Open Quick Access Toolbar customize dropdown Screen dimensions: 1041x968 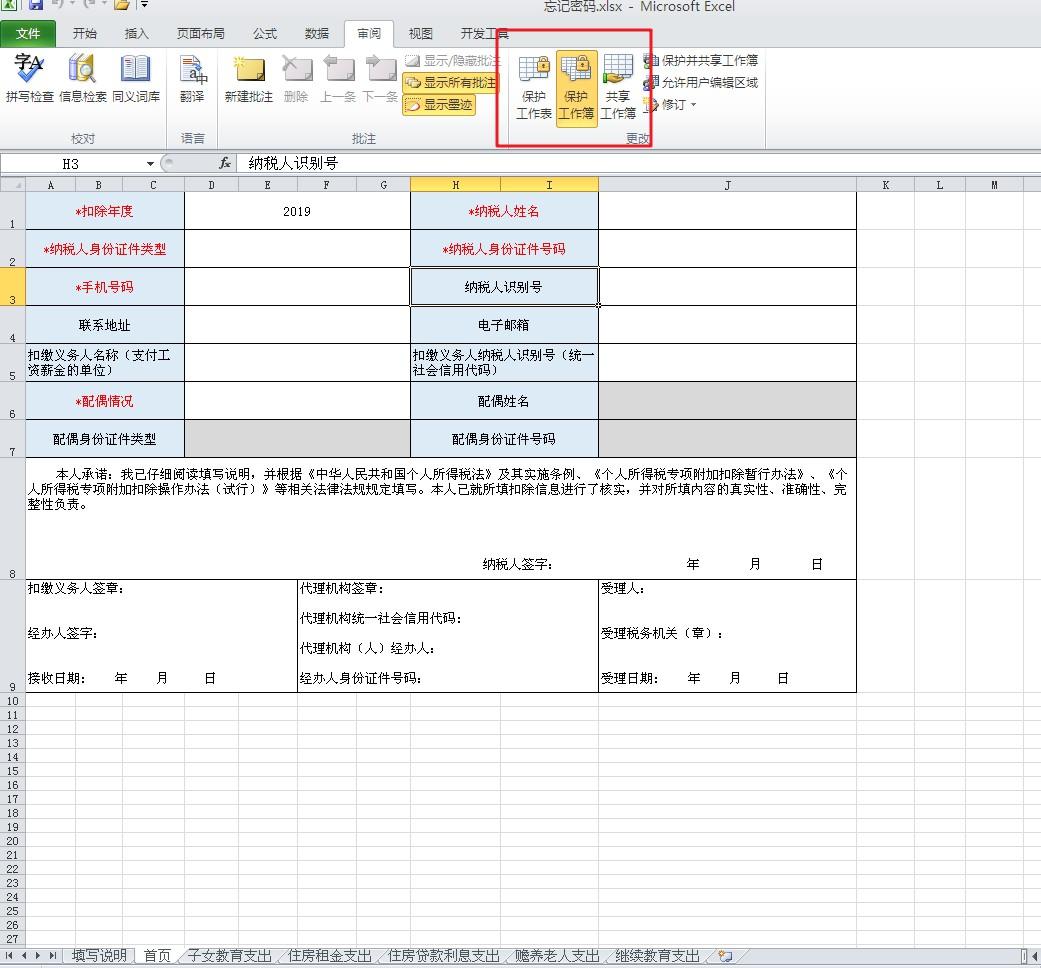(144, 5)
